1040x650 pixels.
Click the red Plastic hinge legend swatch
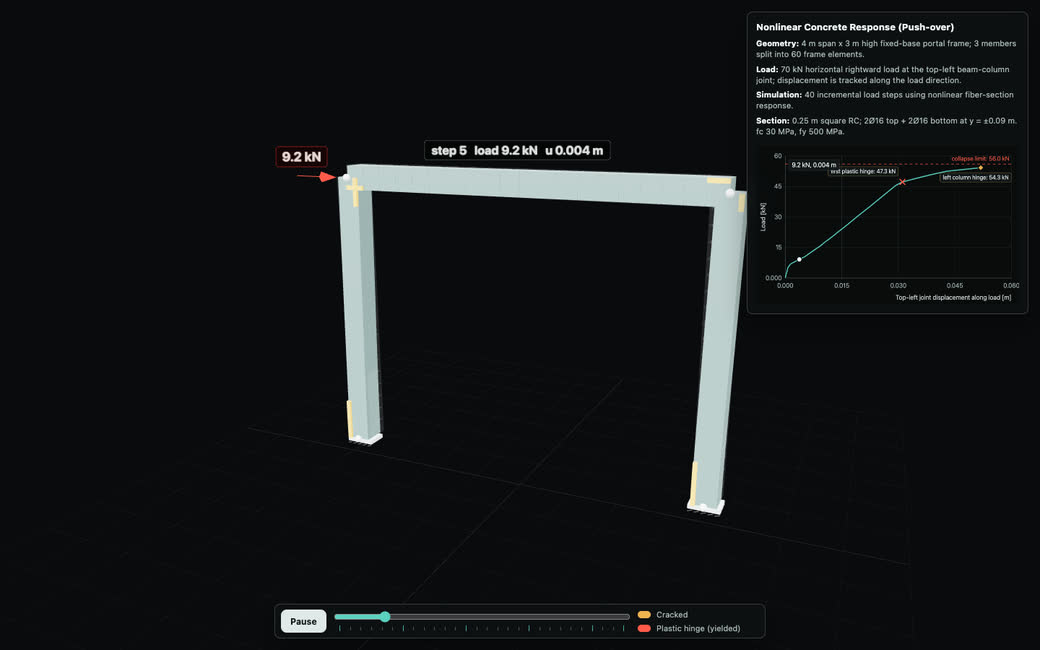[x=643, y=628]
